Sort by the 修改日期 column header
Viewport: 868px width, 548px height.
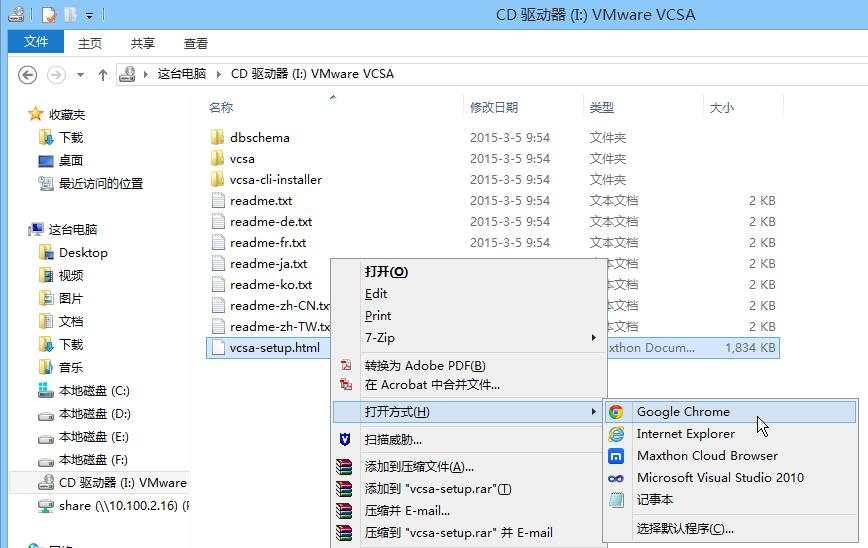494,107
